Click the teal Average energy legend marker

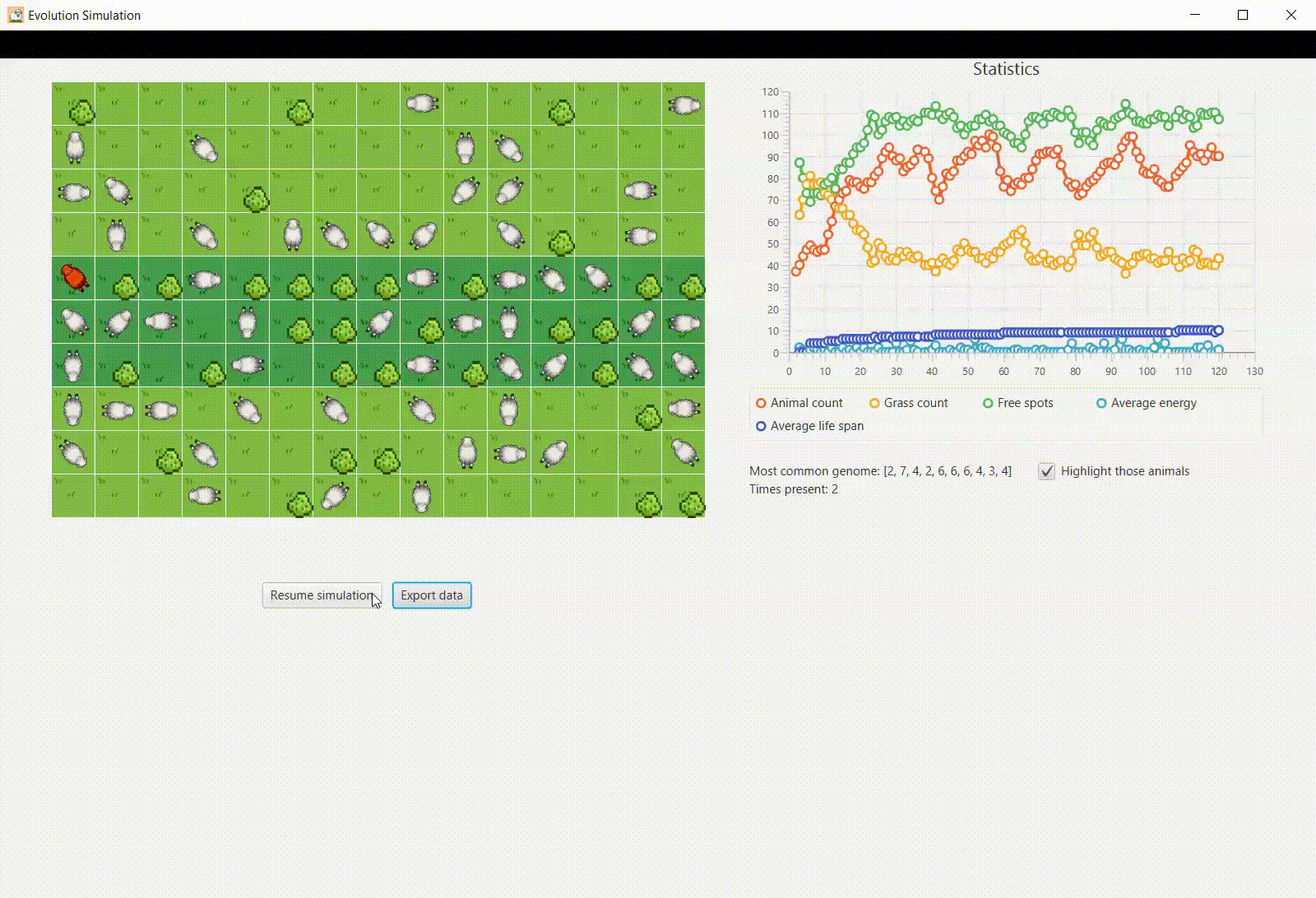1101,403
